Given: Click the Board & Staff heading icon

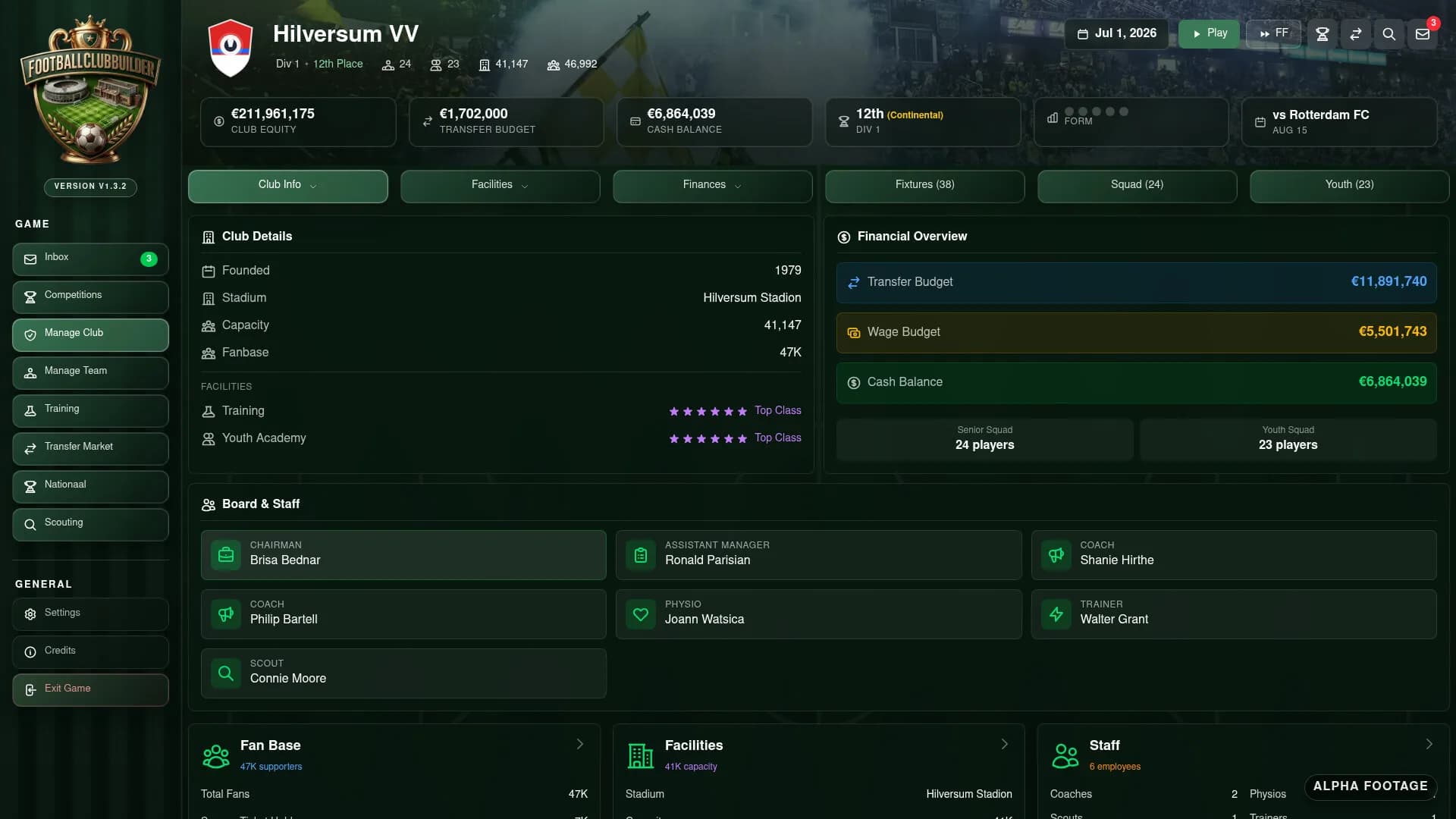Looking at the screenshot, I should (x=209, y=505).
